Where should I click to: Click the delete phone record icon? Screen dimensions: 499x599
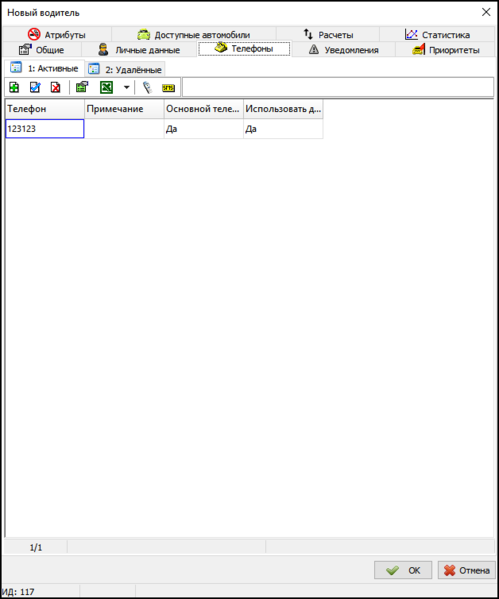click(x=56, y=87)
